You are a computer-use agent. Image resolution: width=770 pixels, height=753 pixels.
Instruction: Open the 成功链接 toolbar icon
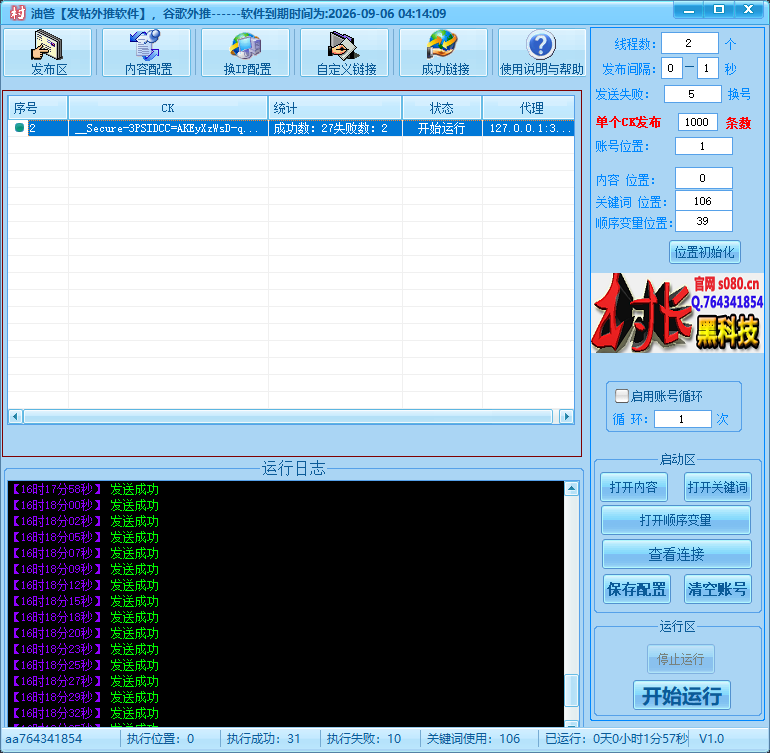coord(444,53)
